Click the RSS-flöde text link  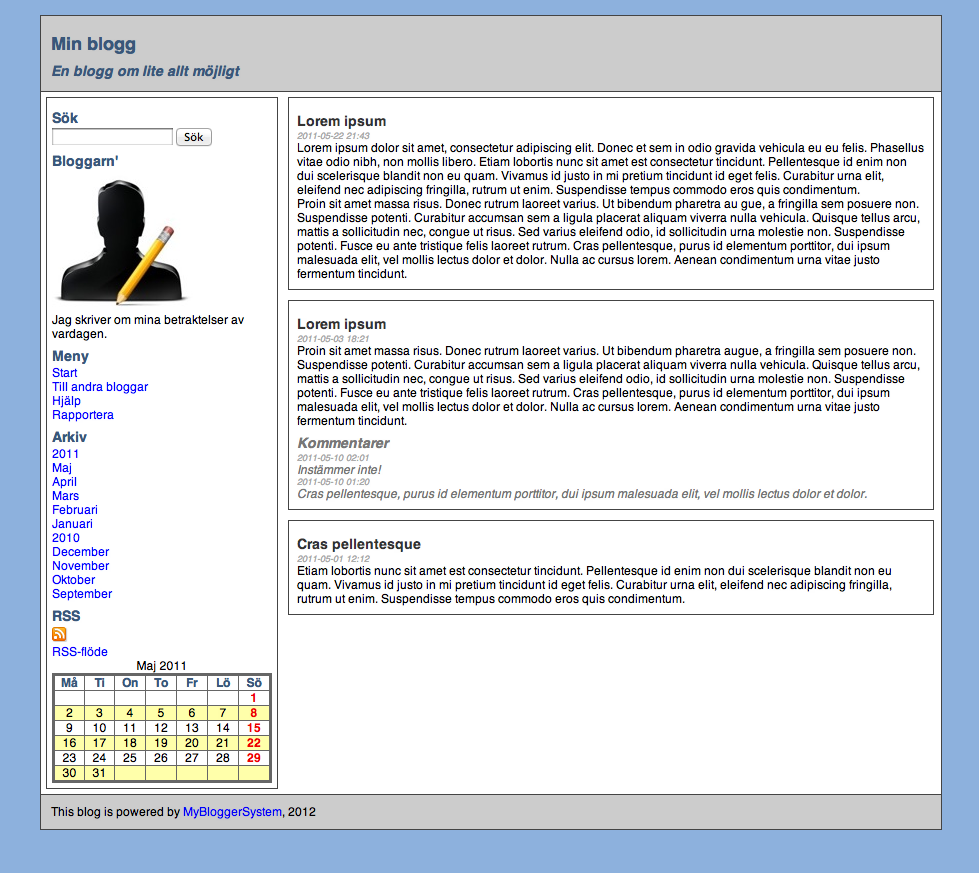tap(80, 652)
